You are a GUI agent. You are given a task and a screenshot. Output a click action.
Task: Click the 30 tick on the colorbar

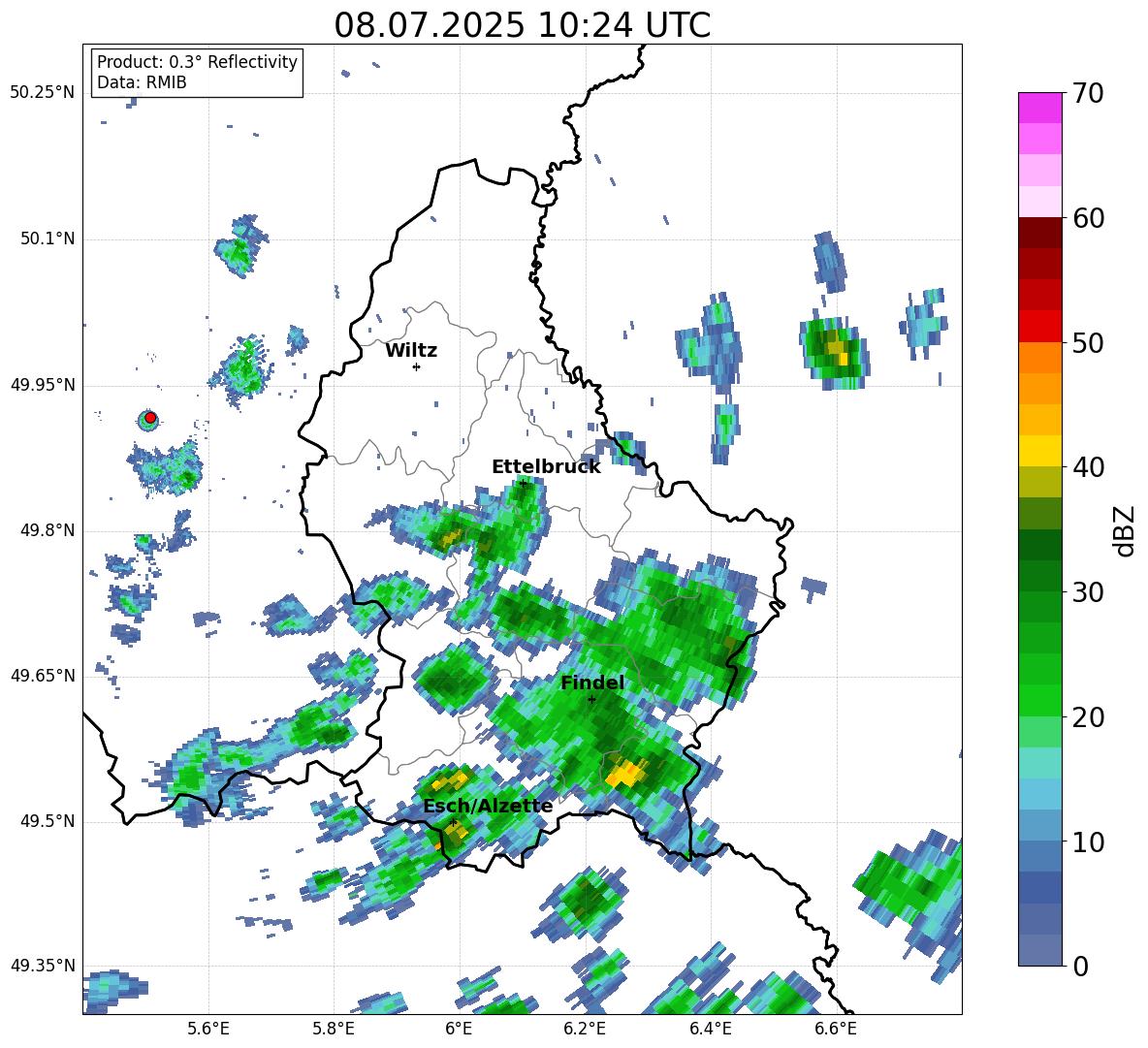[1088, 592]
